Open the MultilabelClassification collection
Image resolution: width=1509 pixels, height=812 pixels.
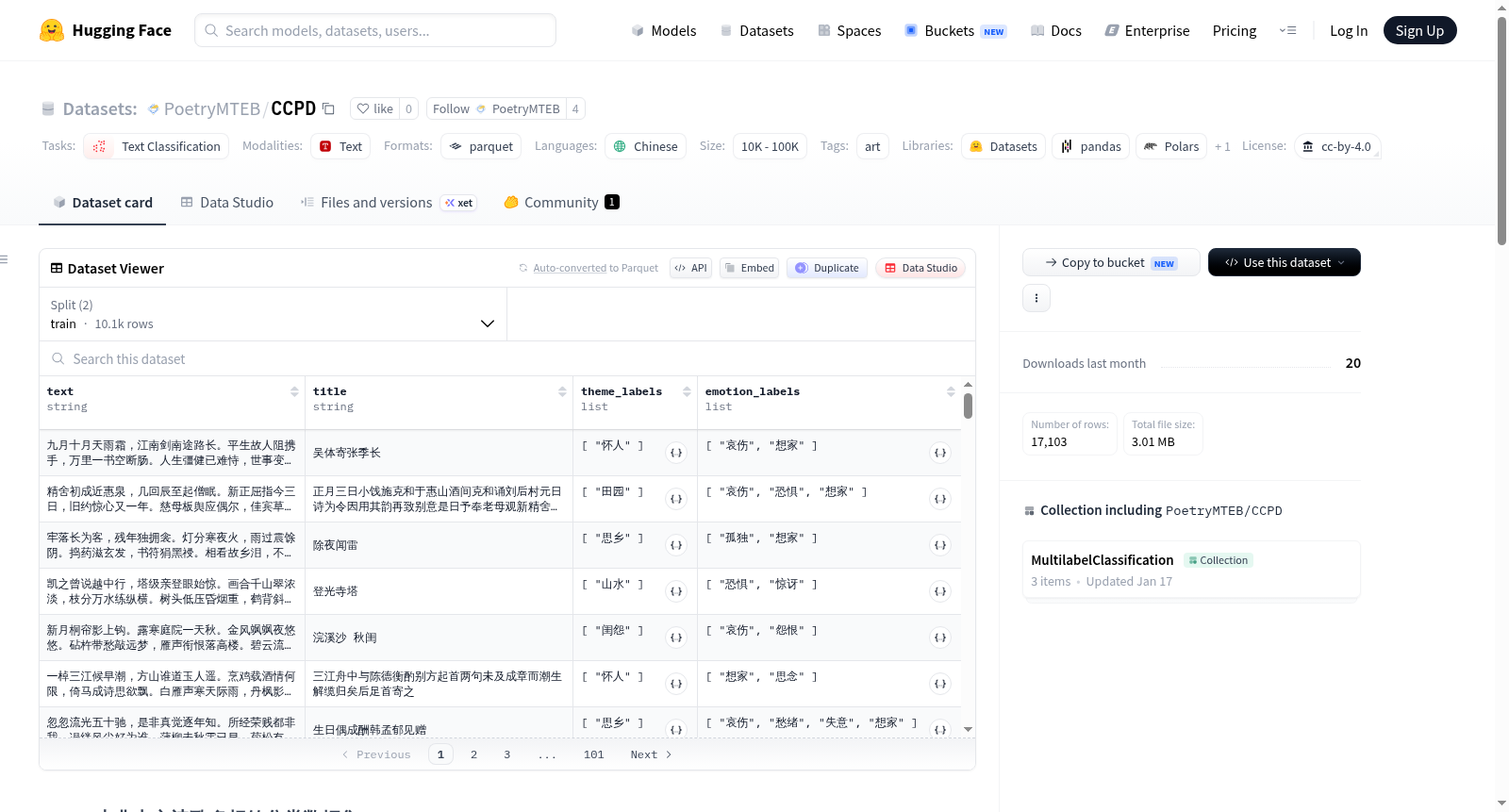(1191, 570)
